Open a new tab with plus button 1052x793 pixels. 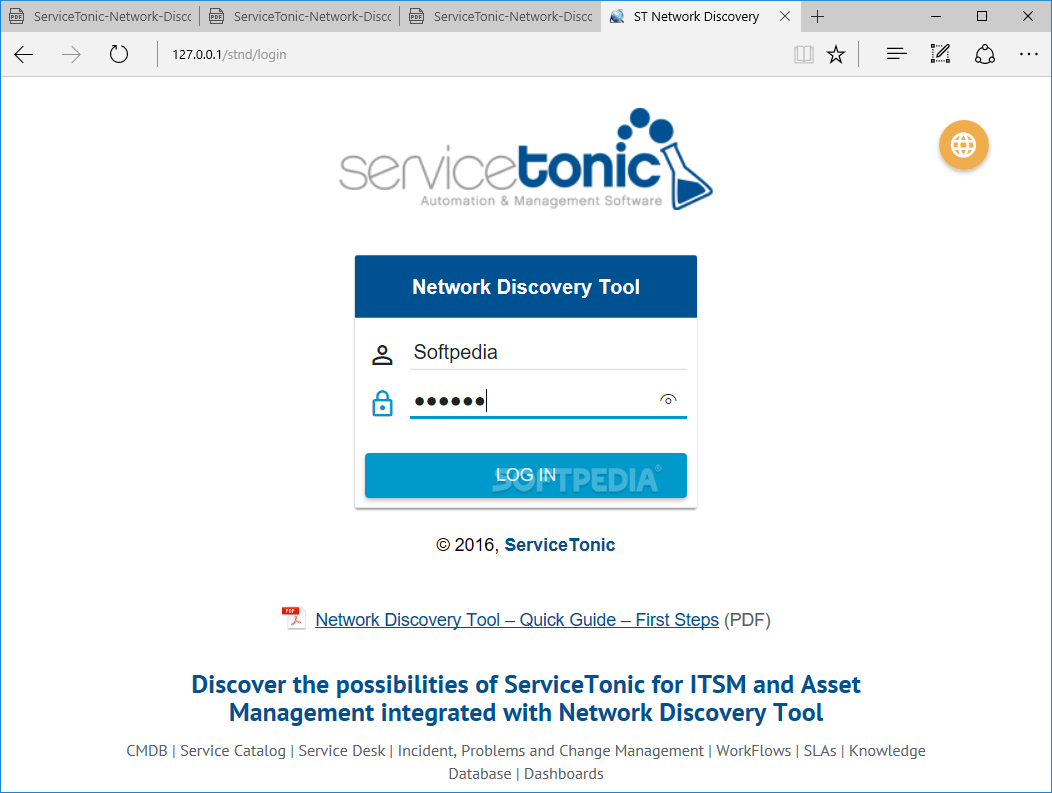(817, 16)
